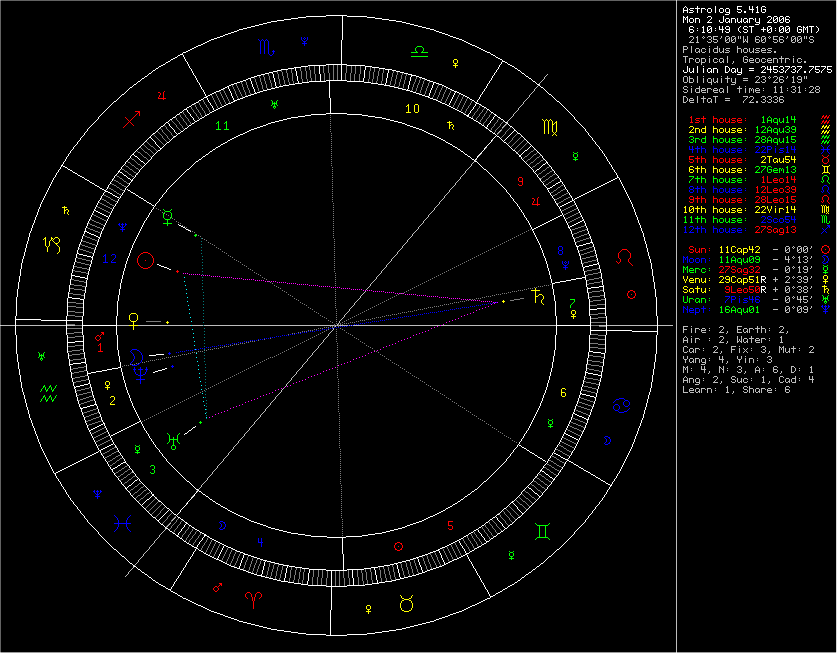This screenshot has height=653, width=837.
Task: Select the "Obliquity = 23°26'19"" line
Action: click(745, 80)
